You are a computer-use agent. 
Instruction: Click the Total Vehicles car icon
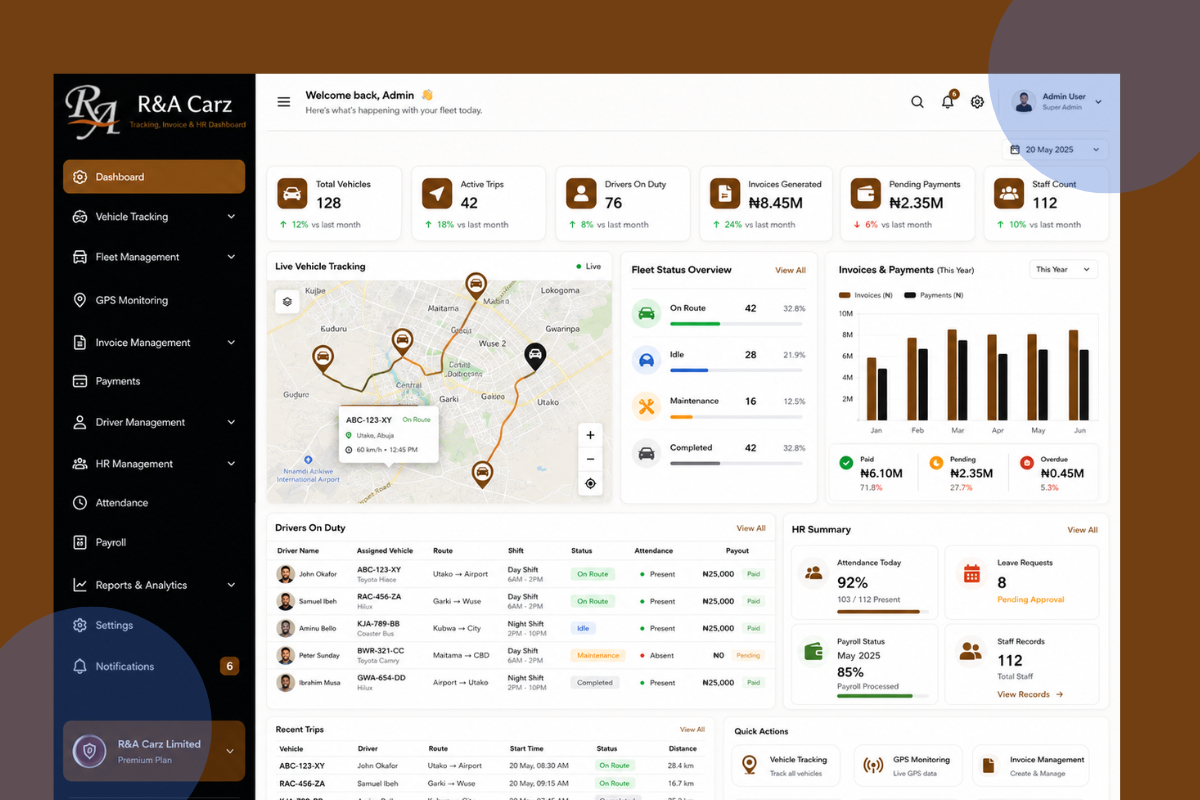(293, 193)
